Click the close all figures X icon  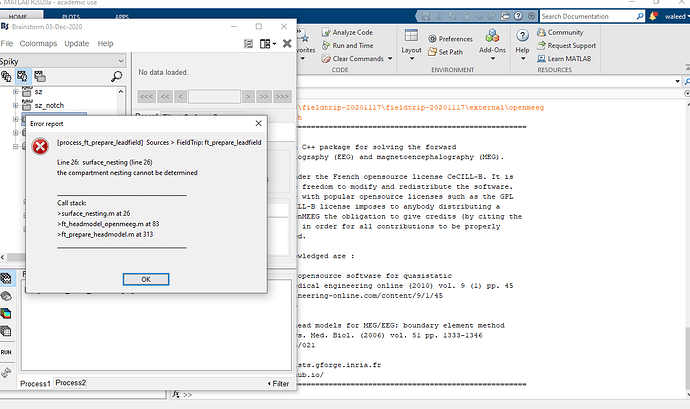[287, 43]
